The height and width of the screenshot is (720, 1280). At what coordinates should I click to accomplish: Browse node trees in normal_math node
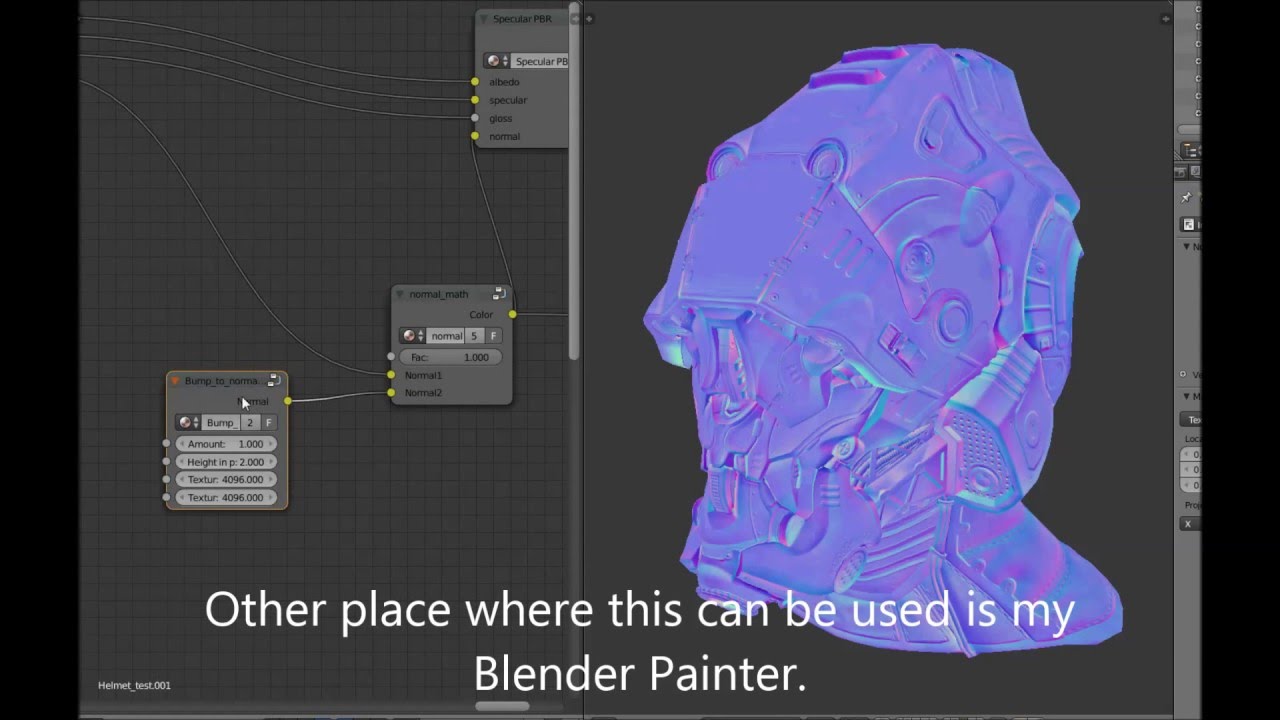pyautogui.click(x=412, y=336)
